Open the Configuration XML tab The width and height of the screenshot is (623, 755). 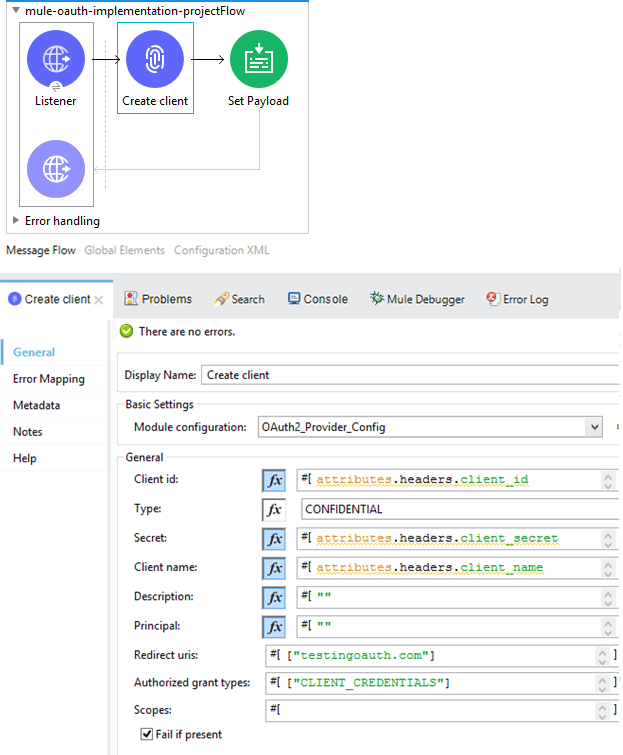pyautogui.click(x=221, y=250)
